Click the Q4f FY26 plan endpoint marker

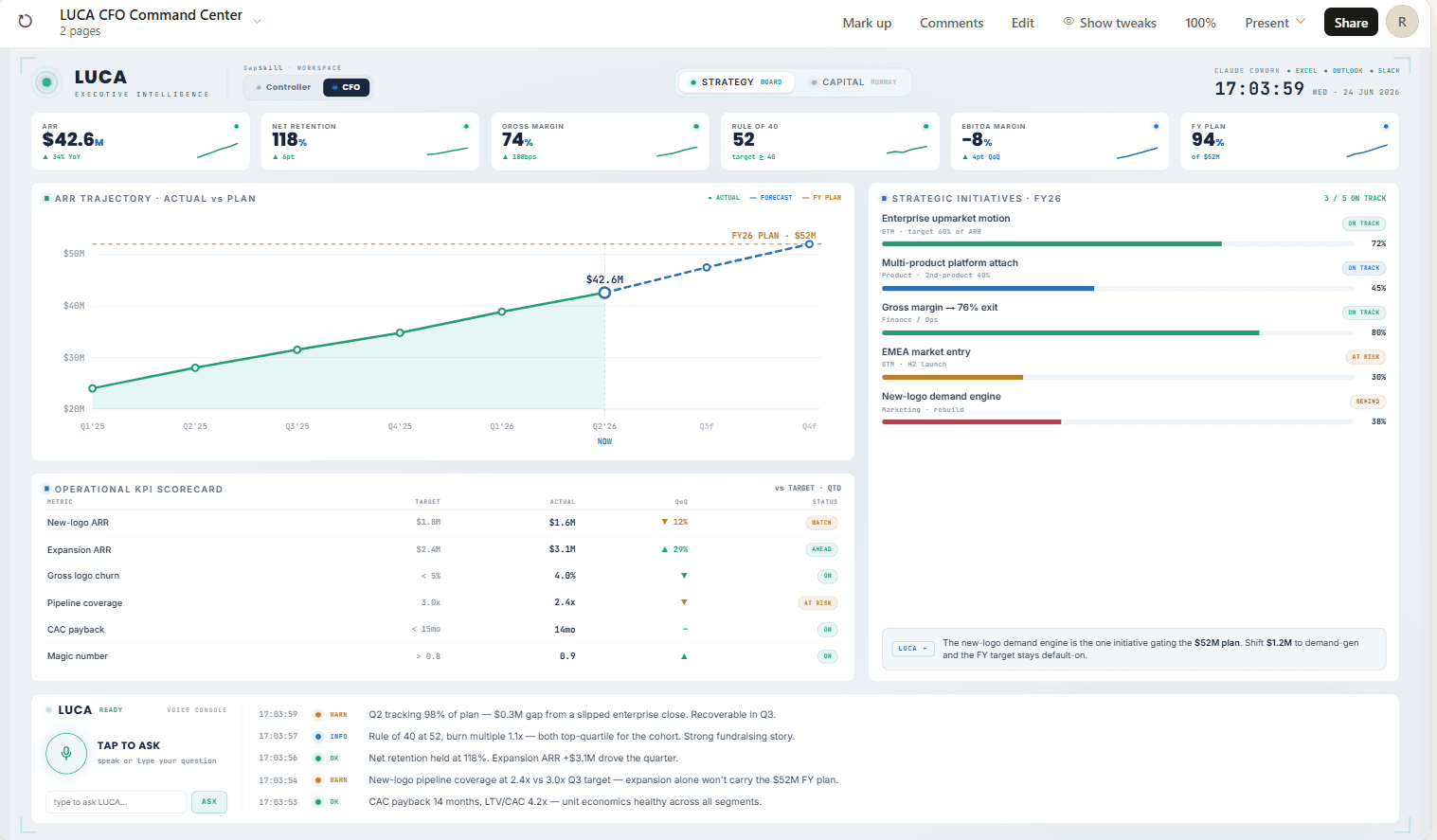tap(809, 244)
